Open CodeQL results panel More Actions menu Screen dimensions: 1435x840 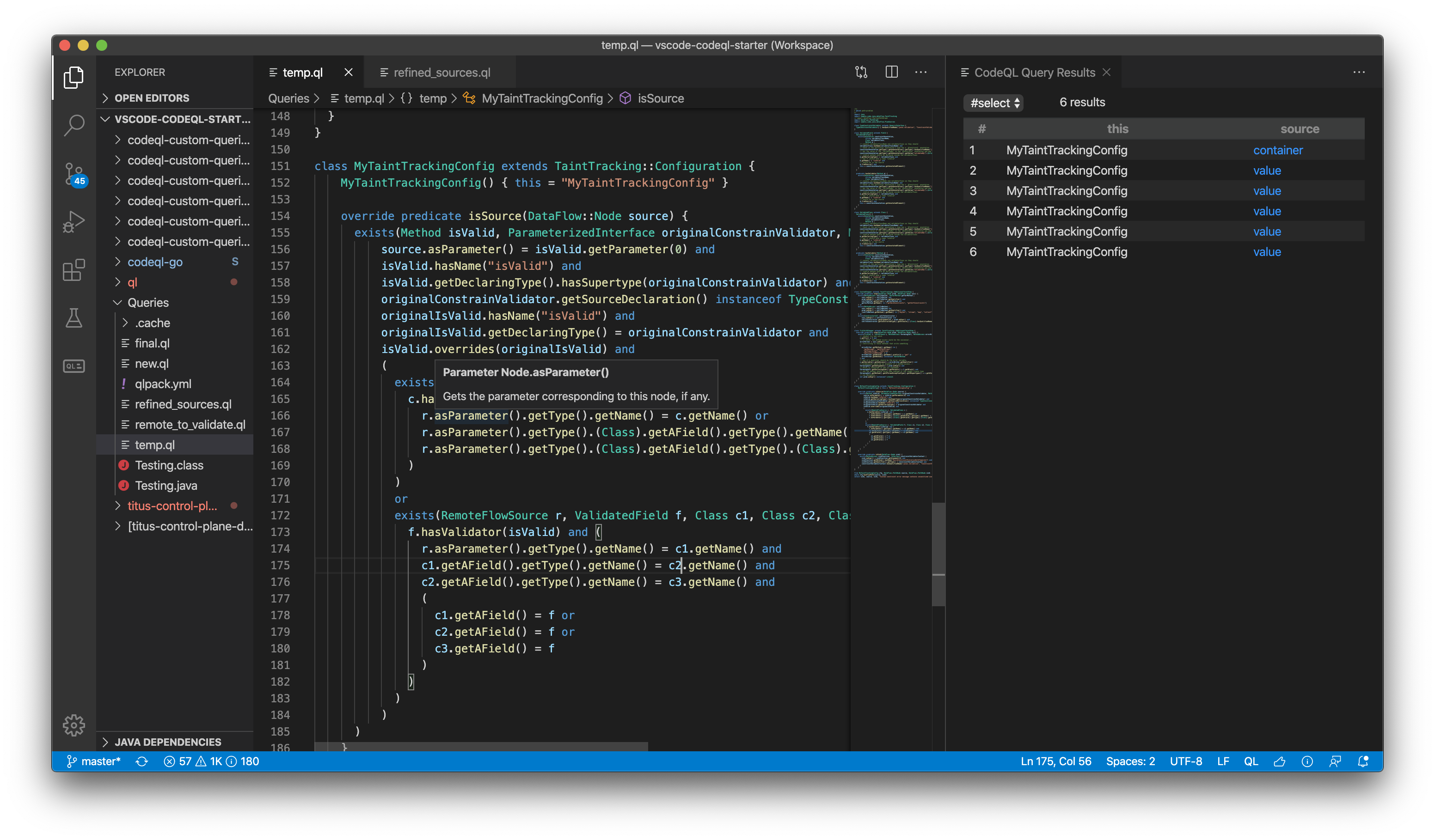click(x=1359, y=72)
